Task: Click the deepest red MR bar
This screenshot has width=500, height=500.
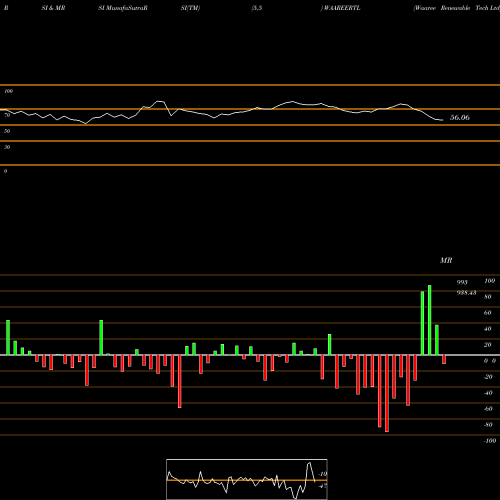Action: click(387, 393)
